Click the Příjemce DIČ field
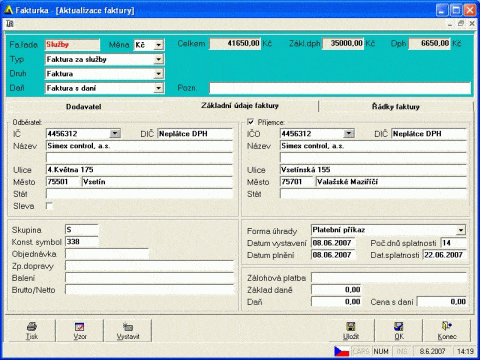Image resolution: width=480 pixels, height=360 pixels. click(x=429, y=134)
